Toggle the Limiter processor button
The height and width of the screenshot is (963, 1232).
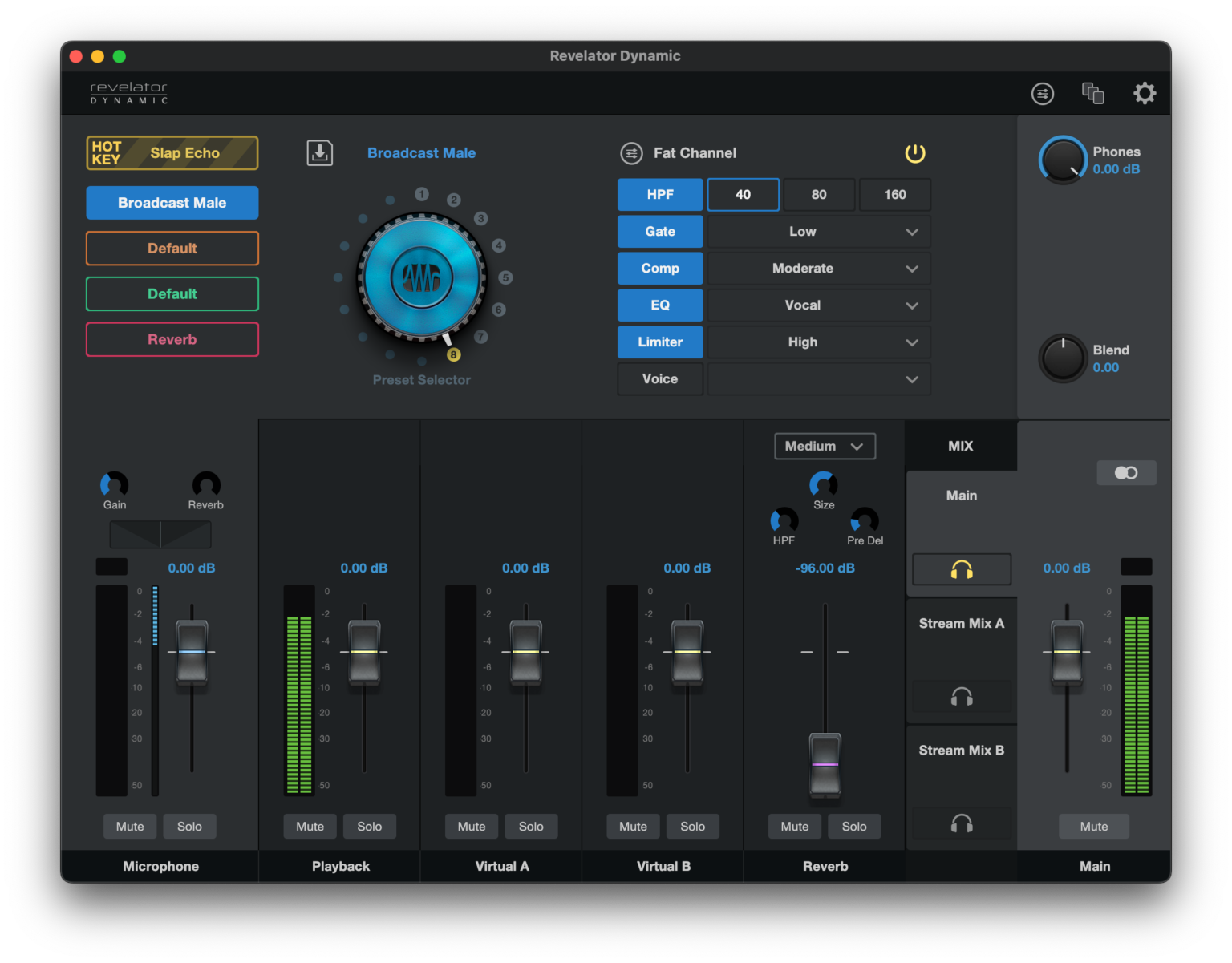pos(660,342)
